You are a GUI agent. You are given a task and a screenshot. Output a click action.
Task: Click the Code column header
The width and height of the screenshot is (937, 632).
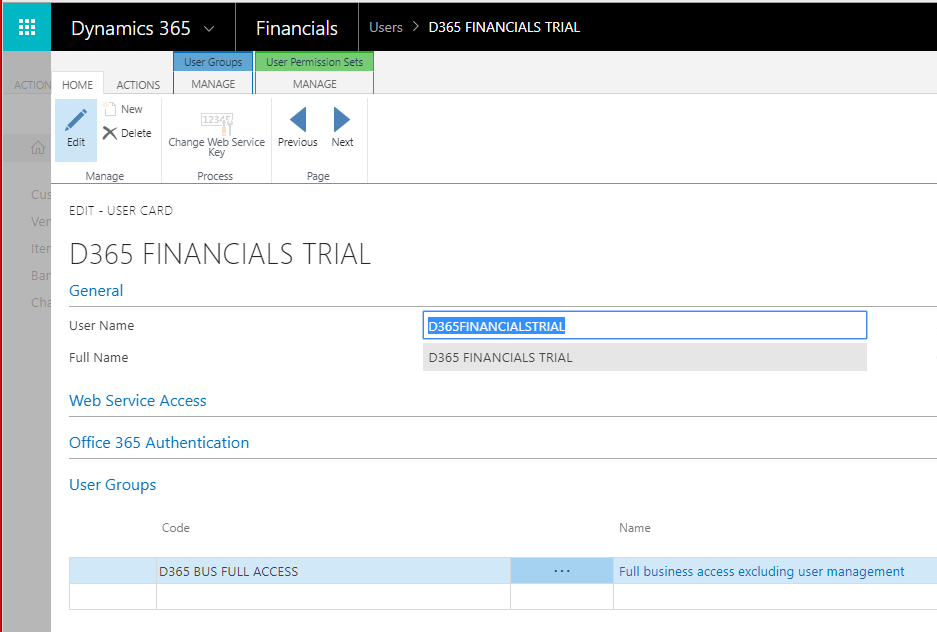tap(176, 528)
